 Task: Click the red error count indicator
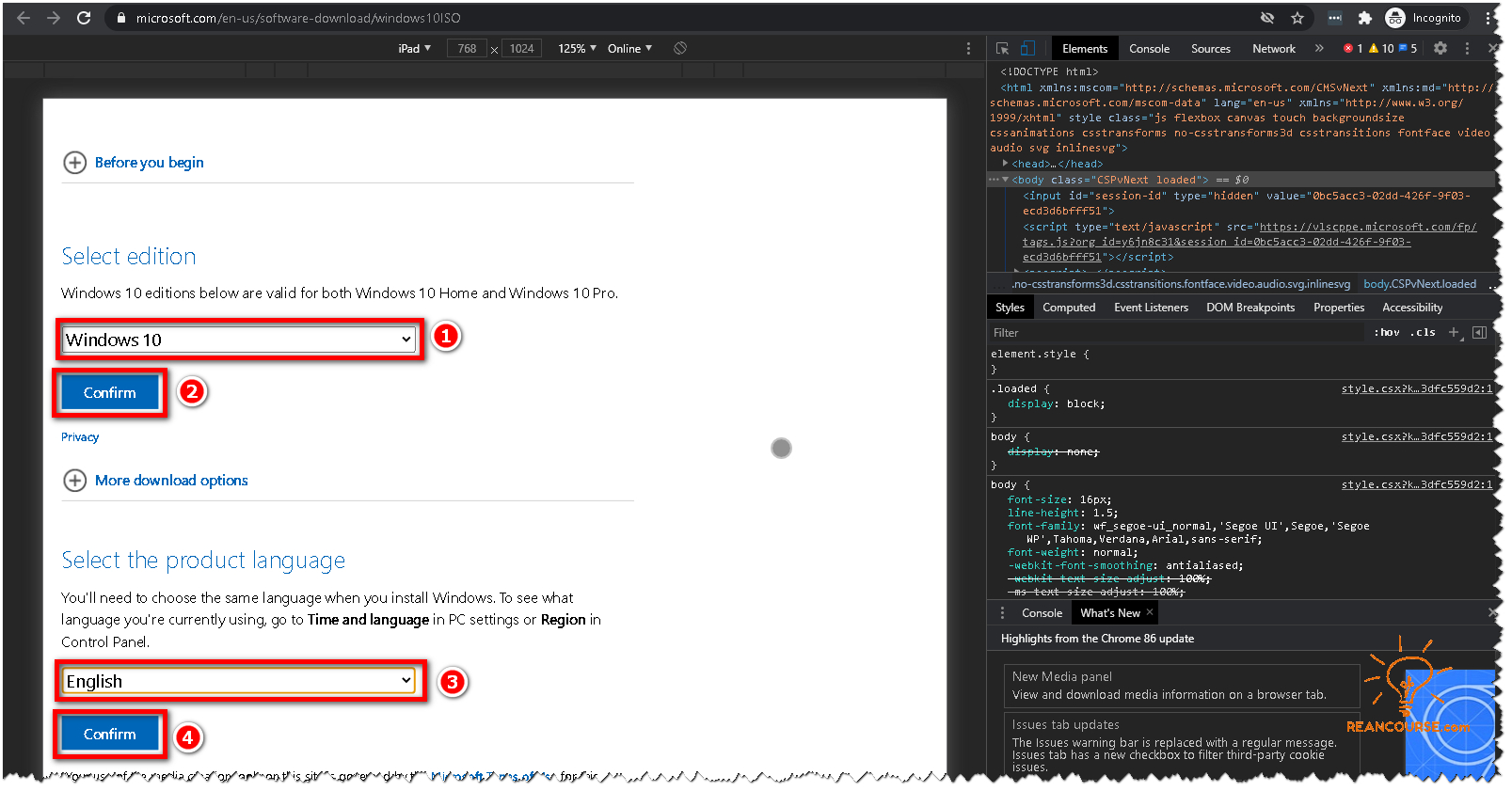[1353, 48]
